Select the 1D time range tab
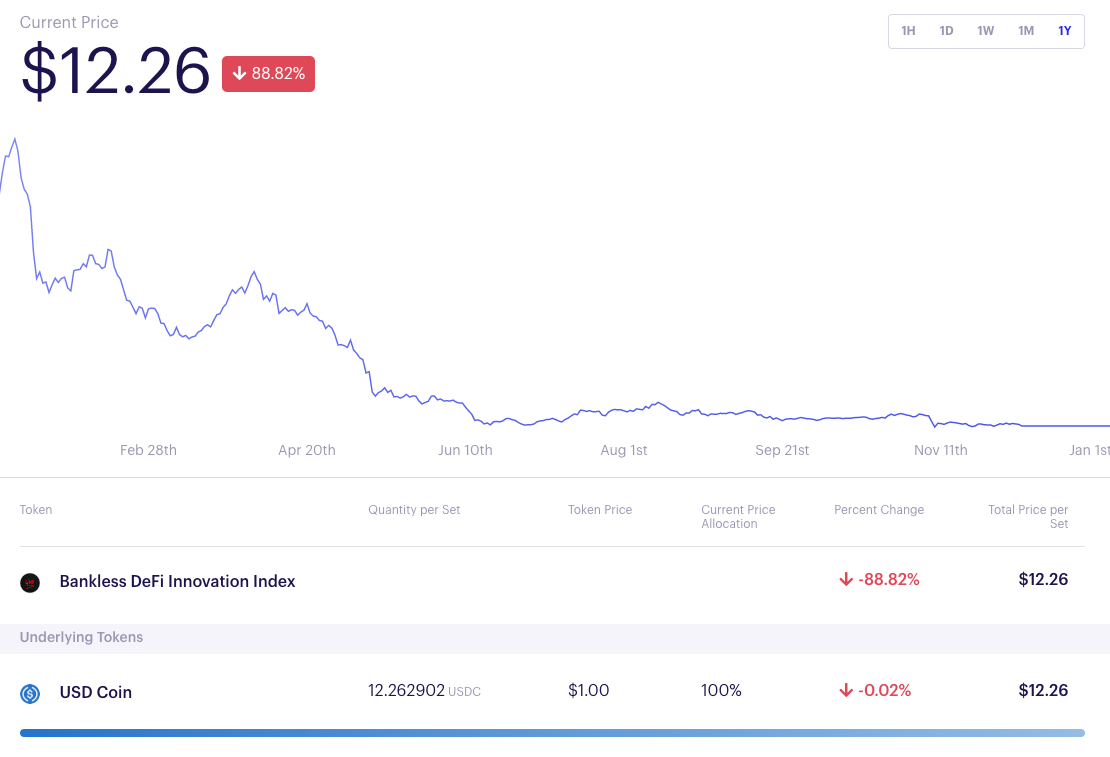 click(946, 30)
